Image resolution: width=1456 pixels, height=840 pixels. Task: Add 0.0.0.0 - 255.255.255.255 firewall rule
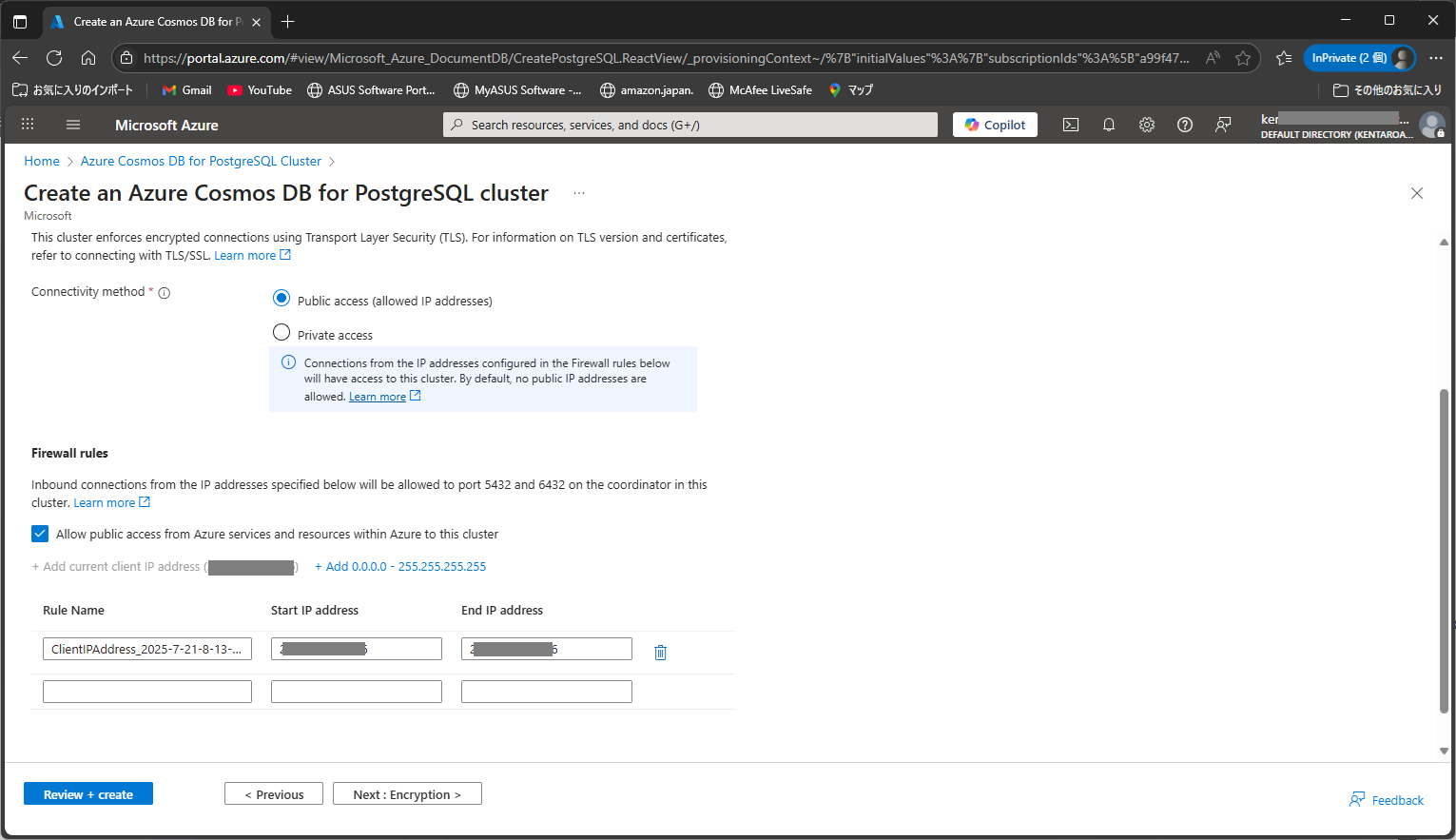click(400, 566)
